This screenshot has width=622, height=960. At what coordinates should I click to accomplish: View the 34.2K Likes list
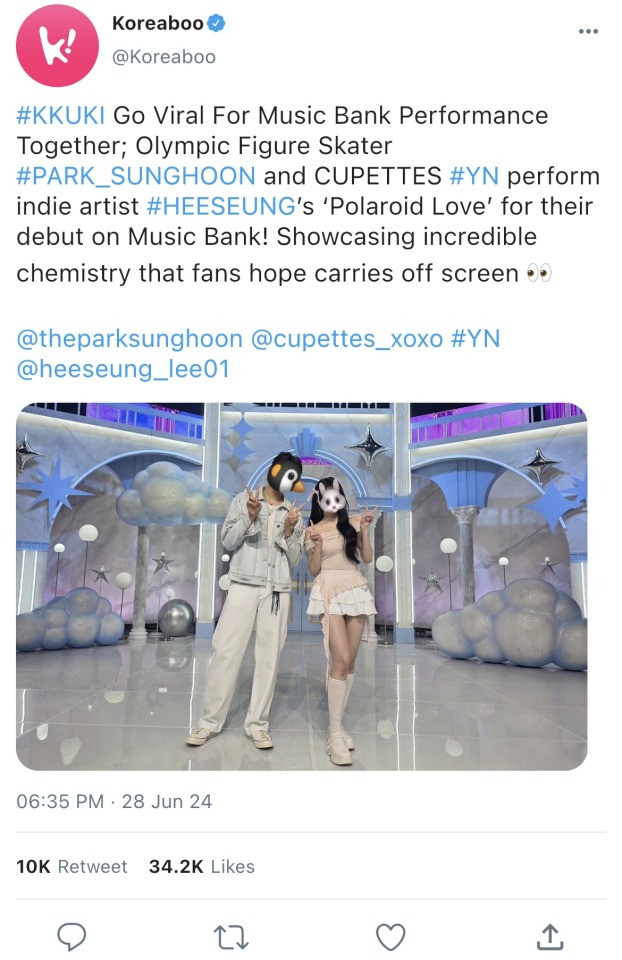202,866
